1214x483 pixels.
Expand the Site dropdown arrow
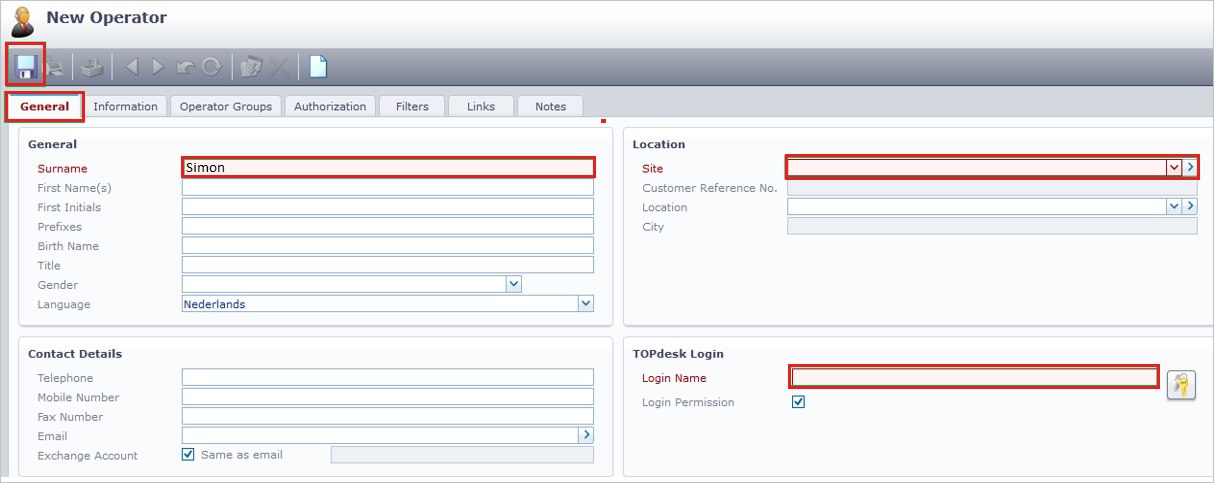click(x=1174, y=168)
